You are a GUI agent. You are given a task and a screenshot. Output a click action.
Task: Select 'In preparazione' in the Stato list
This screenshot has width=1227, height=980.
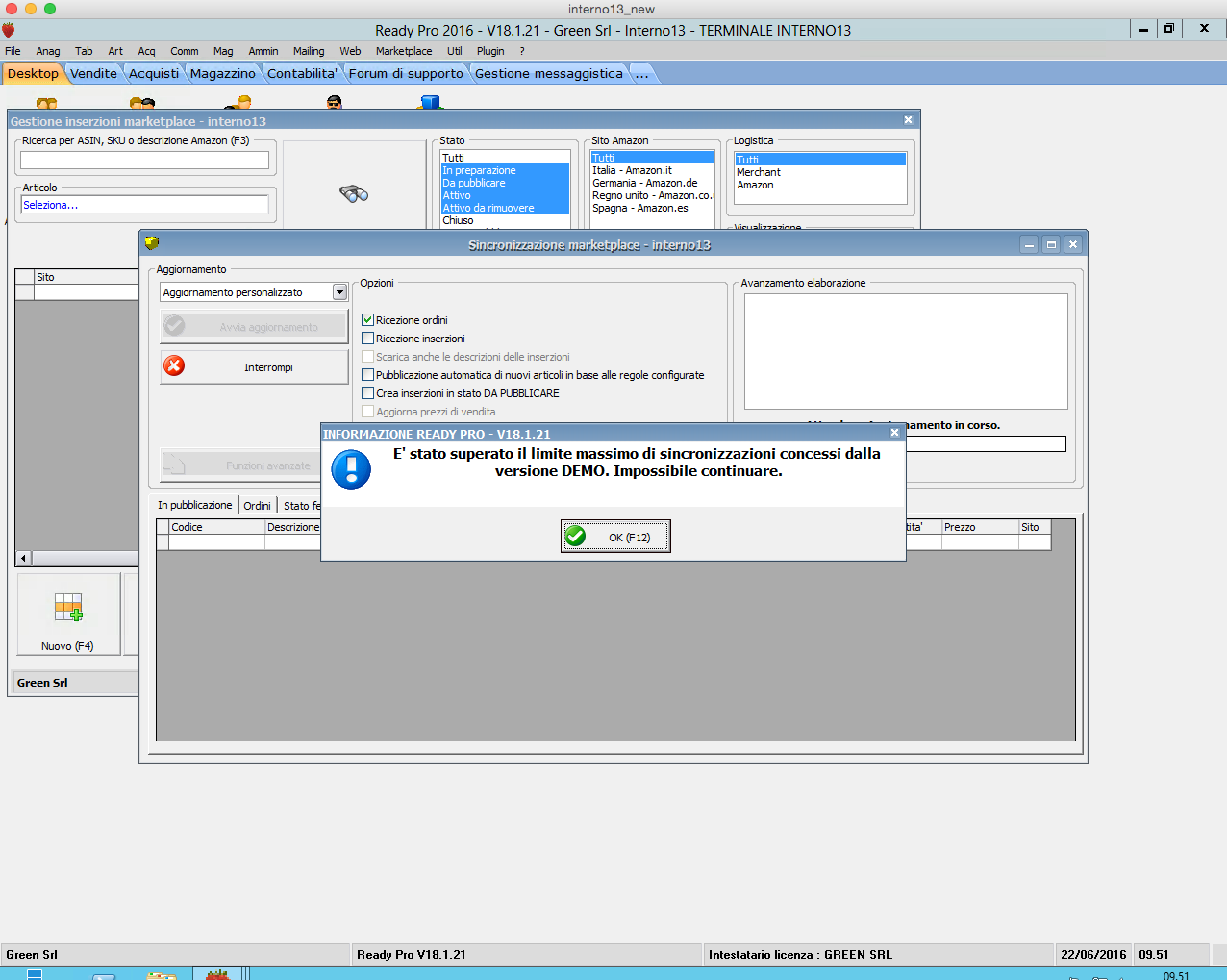click(505, 170)
